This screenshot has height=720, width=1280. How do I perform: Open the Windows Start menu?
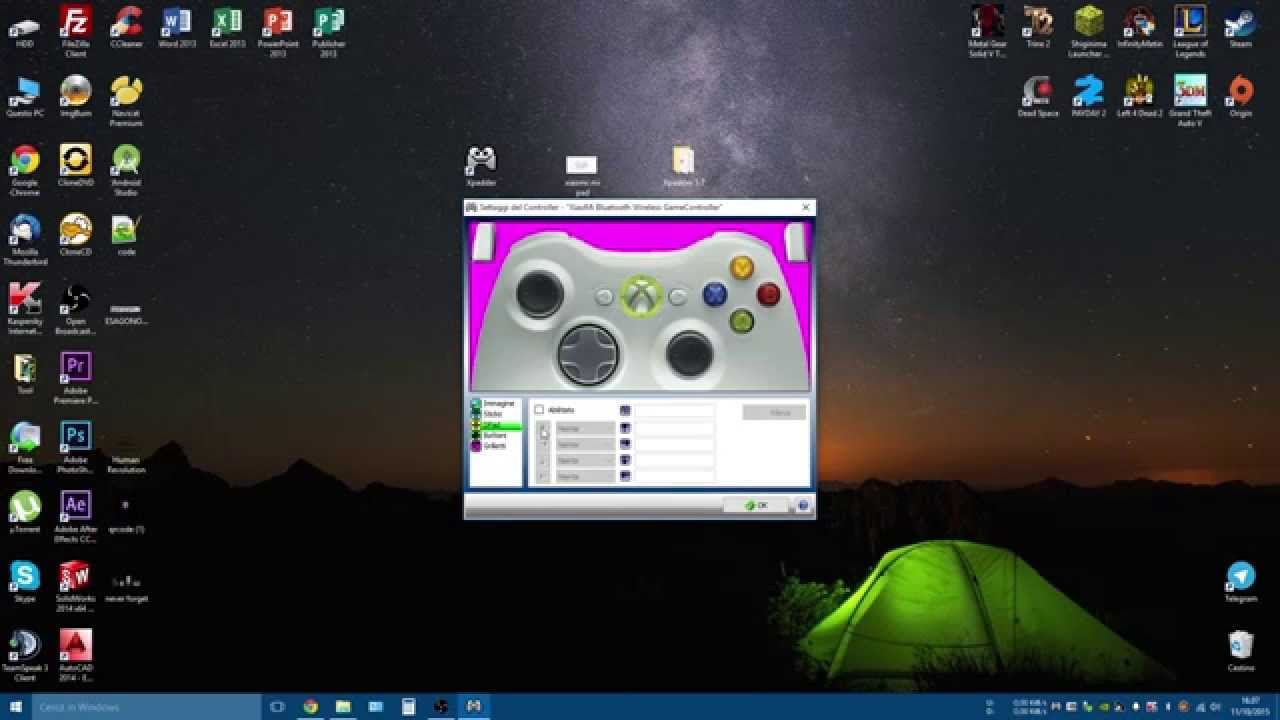pyautogui.click(x=16, y=707)
